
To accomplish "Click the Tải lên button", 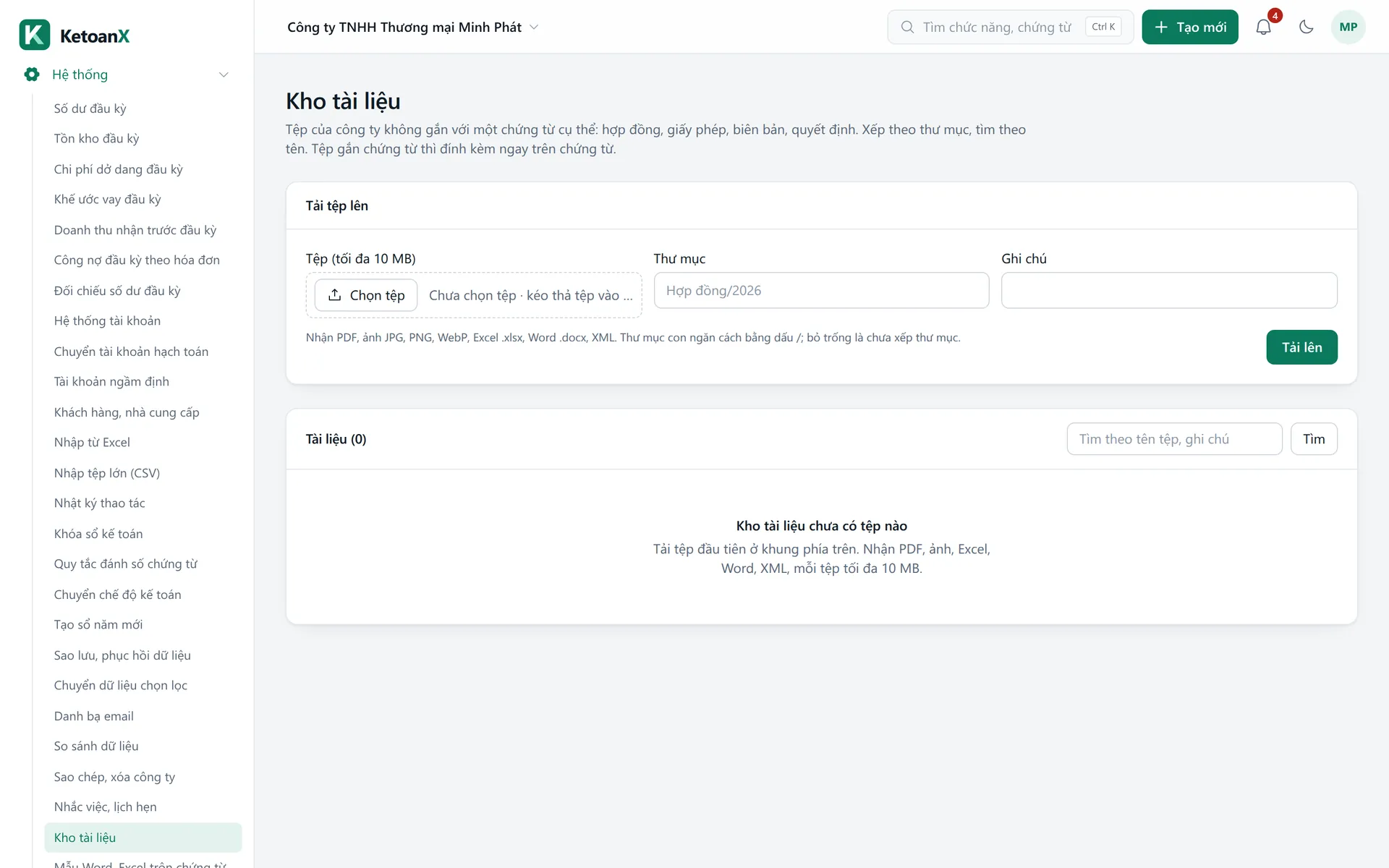I will pyautogui.click(x=1301, y=347).
